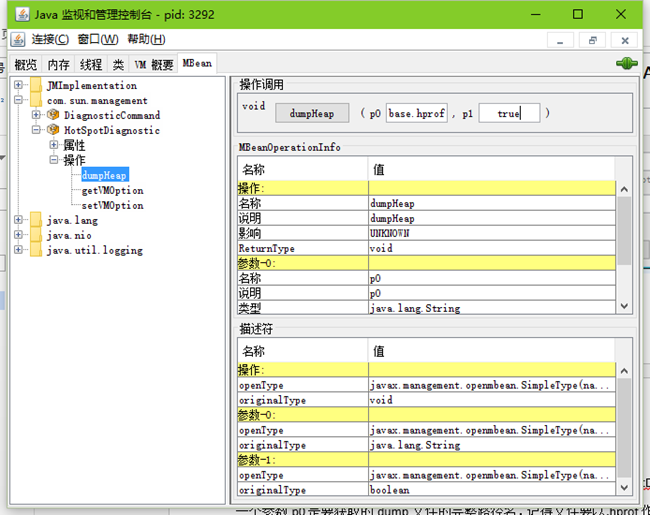Expand the DiagnosticCommand node
Image resolution: width=650 pixels, height=515 pixels.
click(x=36, y=114)
